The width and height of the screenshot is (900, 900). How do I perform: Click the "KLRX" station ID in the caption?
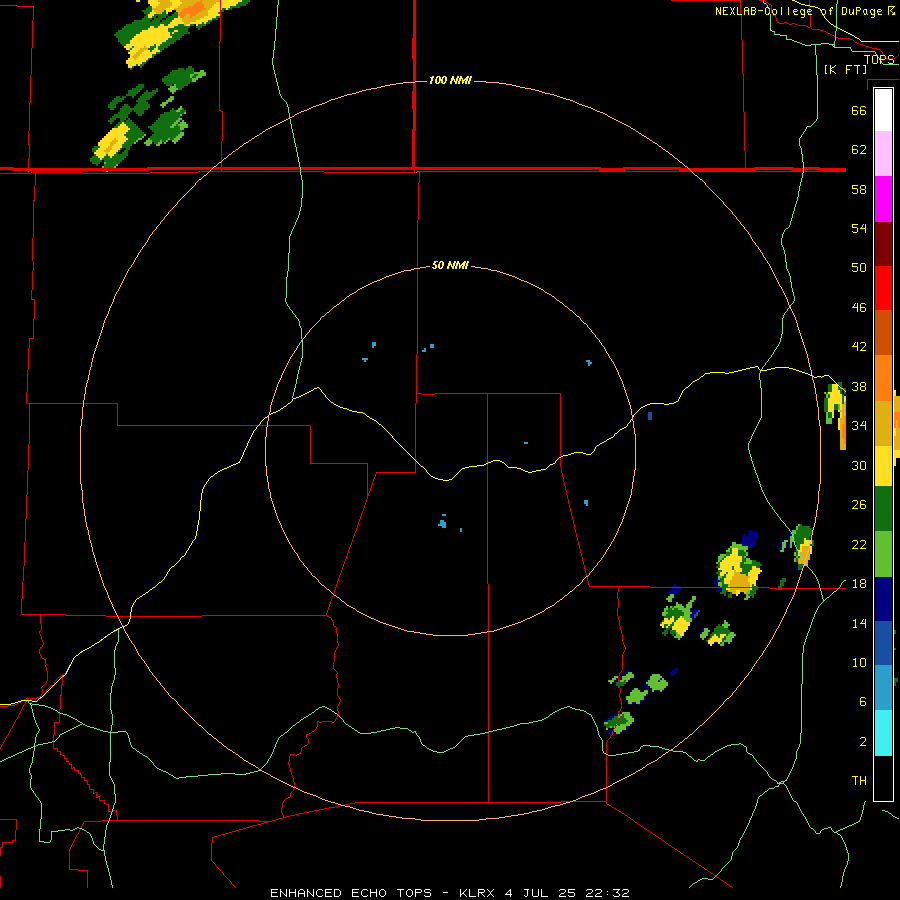(x=478, y=893)
